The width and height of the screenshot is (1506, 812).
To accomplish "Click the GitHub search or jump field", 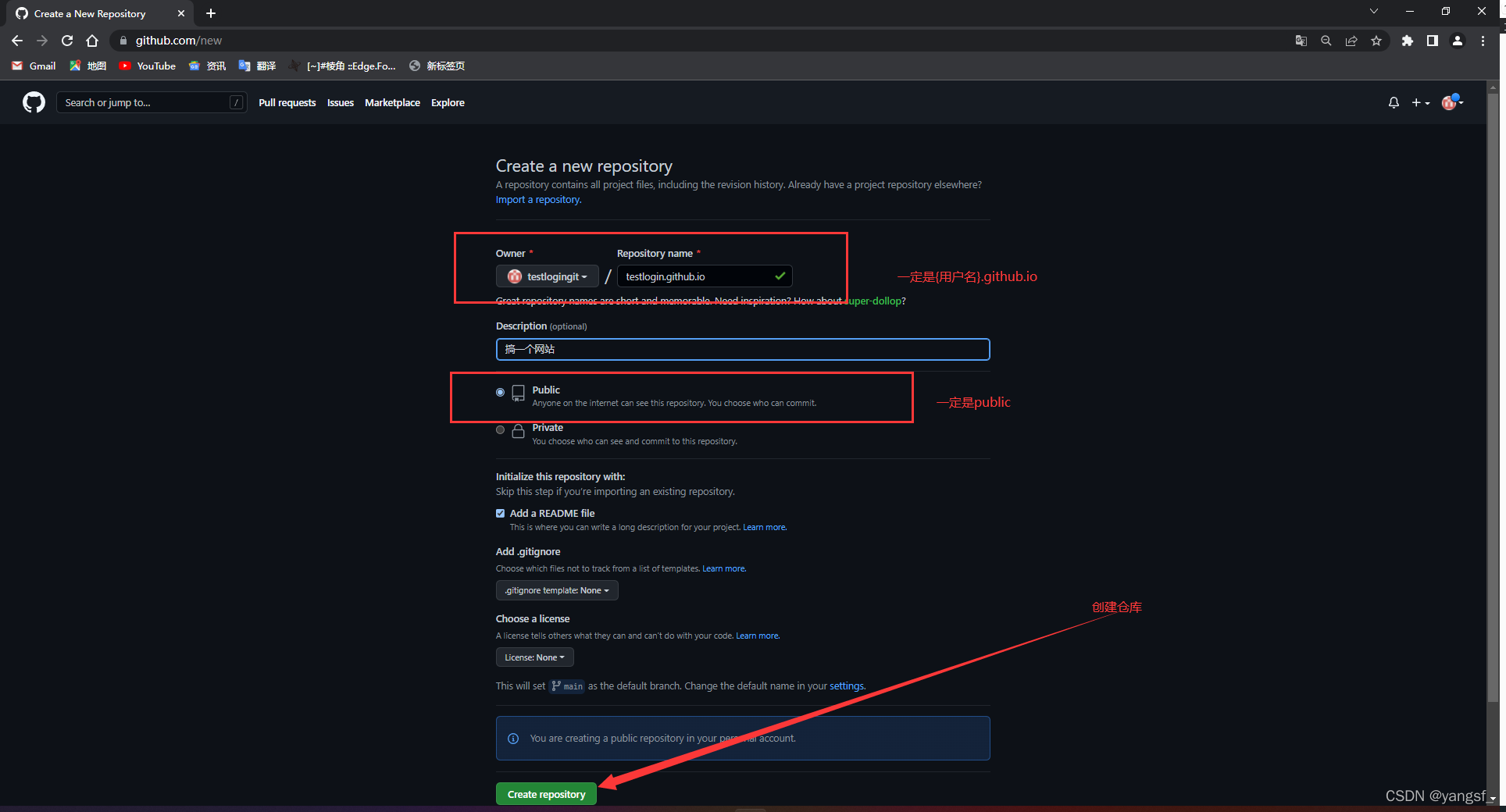I will 152,102.
